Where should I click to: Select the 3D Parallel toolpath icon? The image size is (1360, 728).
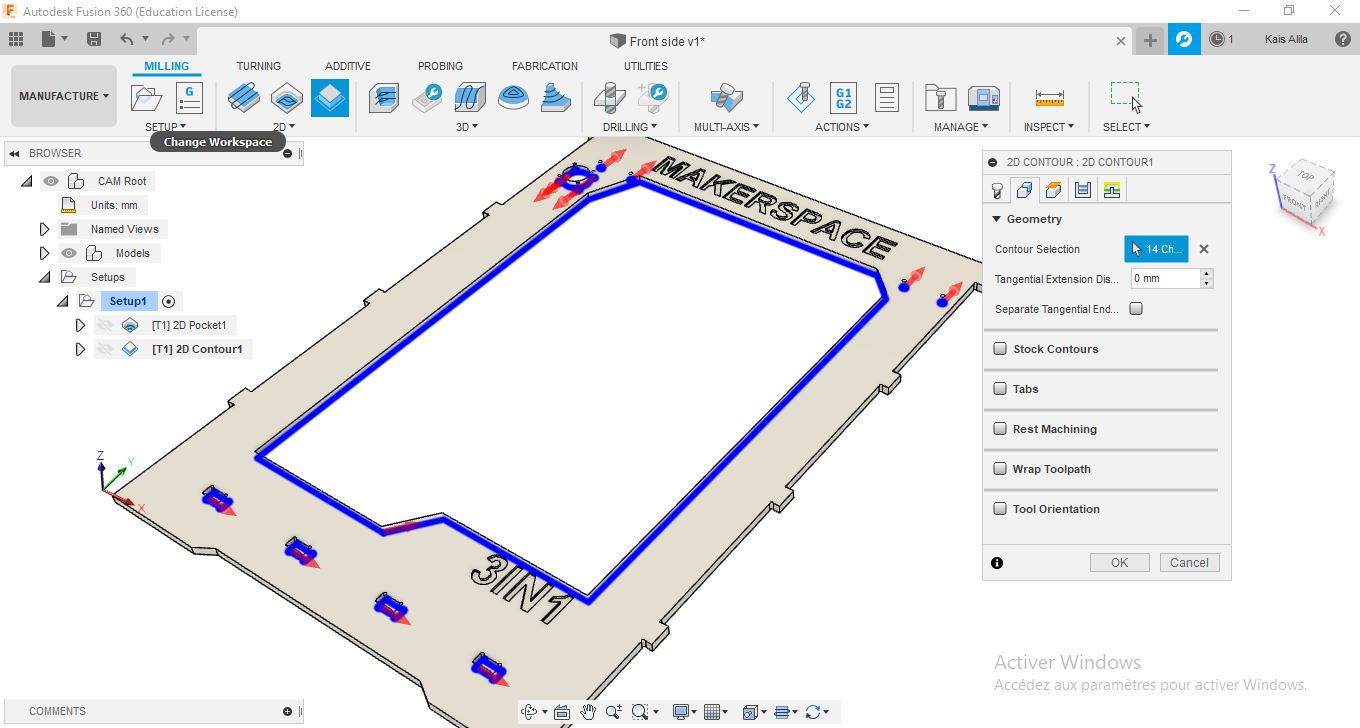click(x=469, y=97)
